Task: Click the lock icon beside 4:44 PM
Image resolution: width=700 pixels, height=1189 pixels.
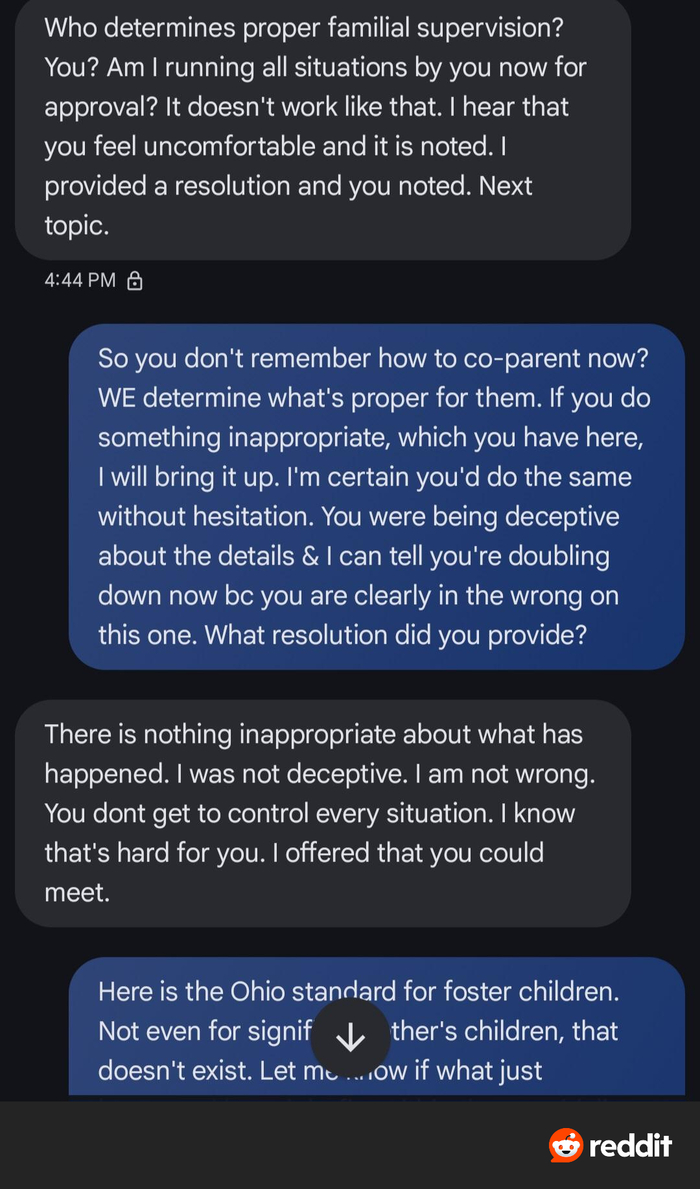Action: click(136, 281)
